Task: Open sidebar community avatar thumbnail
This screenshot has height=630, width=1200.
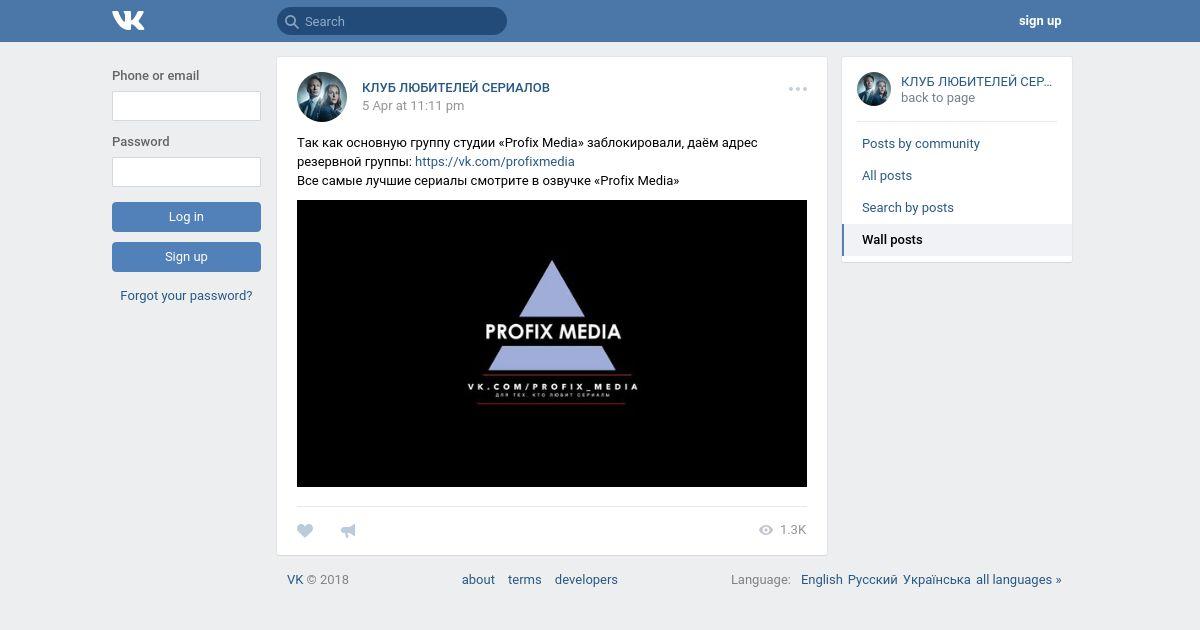Action: (x=874, y=89)
